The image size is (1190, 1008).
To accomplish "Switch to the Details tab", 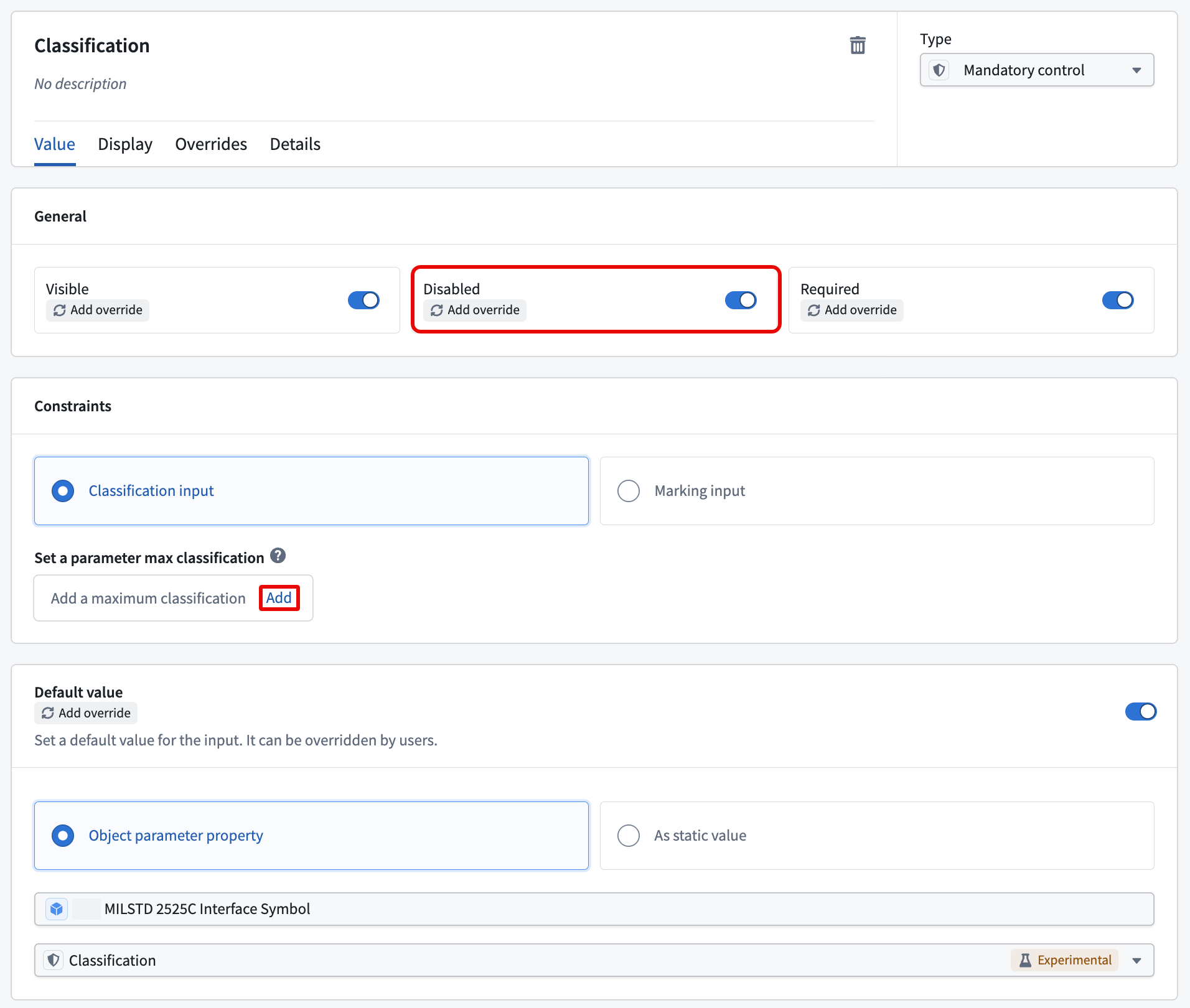I will [x=295, y=144].
